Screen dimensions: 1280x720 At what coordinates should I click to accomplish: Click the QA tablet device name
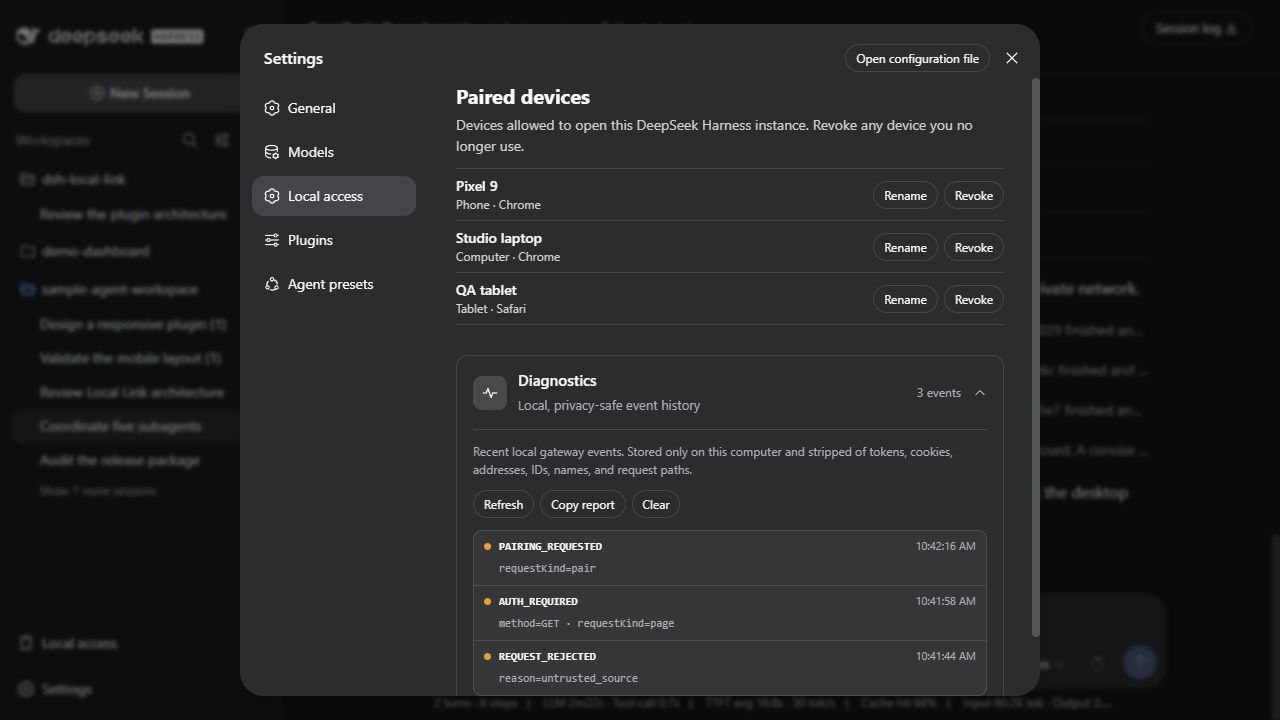coord(486,290)
